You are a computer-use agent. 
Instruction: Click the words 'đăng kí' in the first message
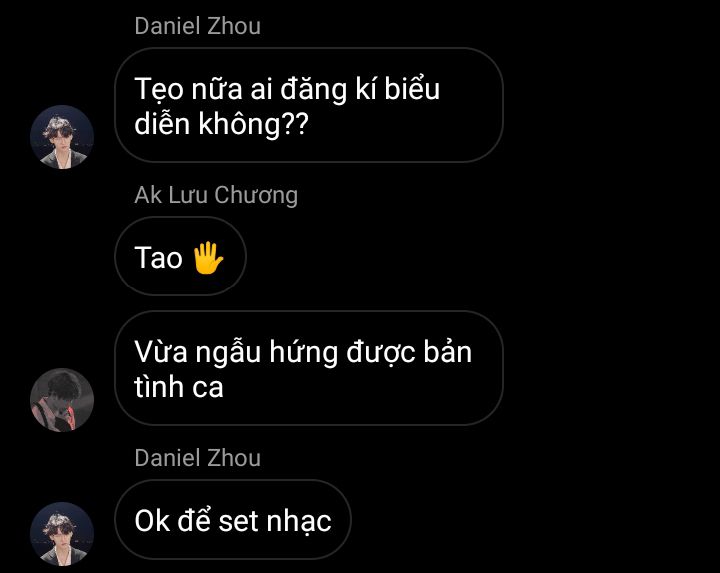(329, 89)
